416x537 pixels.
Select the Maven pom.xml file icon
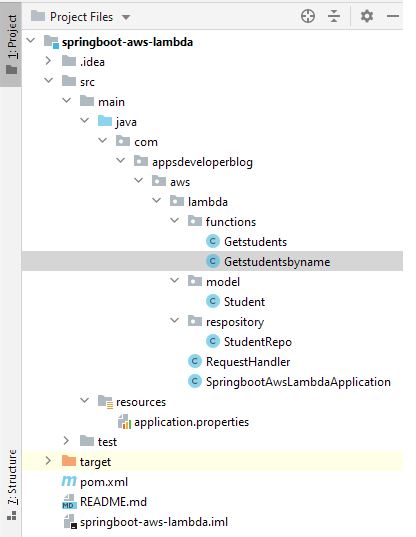(69, 481)
